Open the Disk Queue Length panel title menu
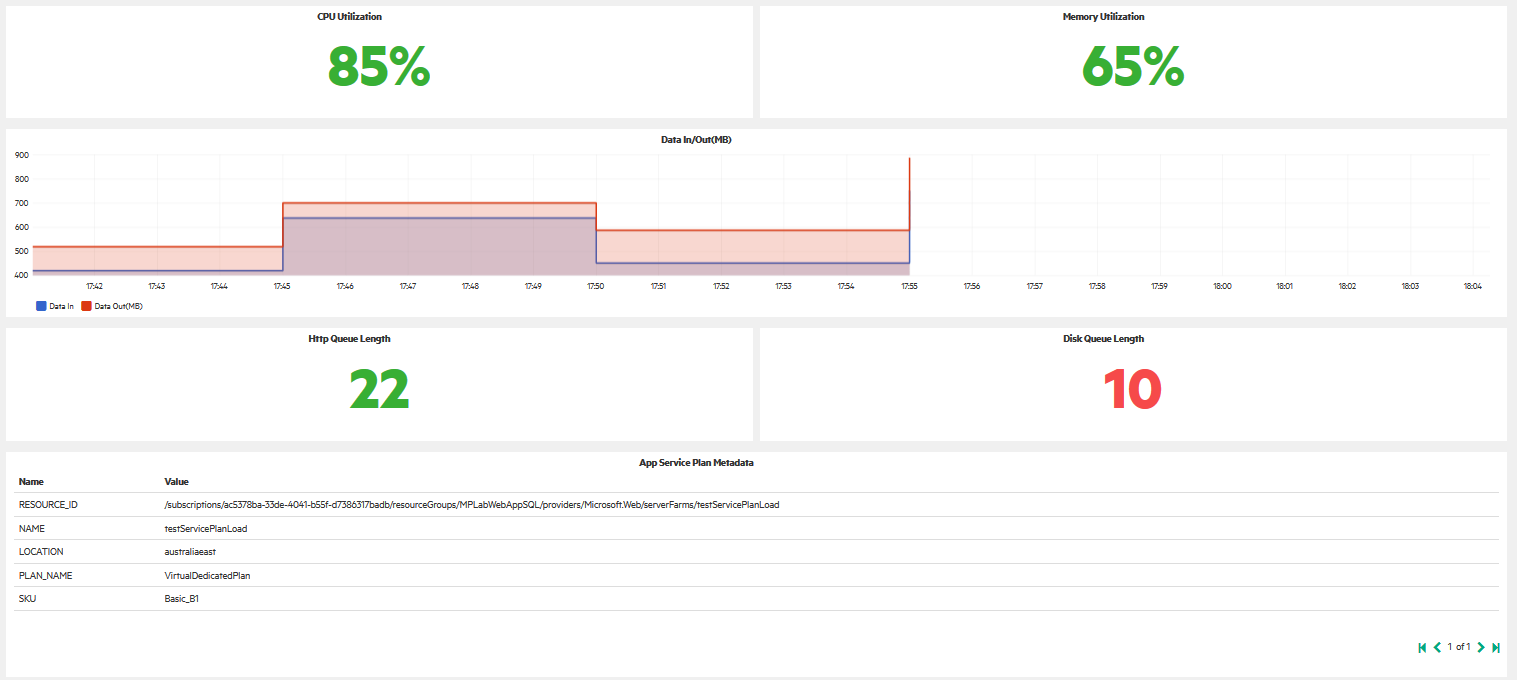 (x=1103, y=338)
